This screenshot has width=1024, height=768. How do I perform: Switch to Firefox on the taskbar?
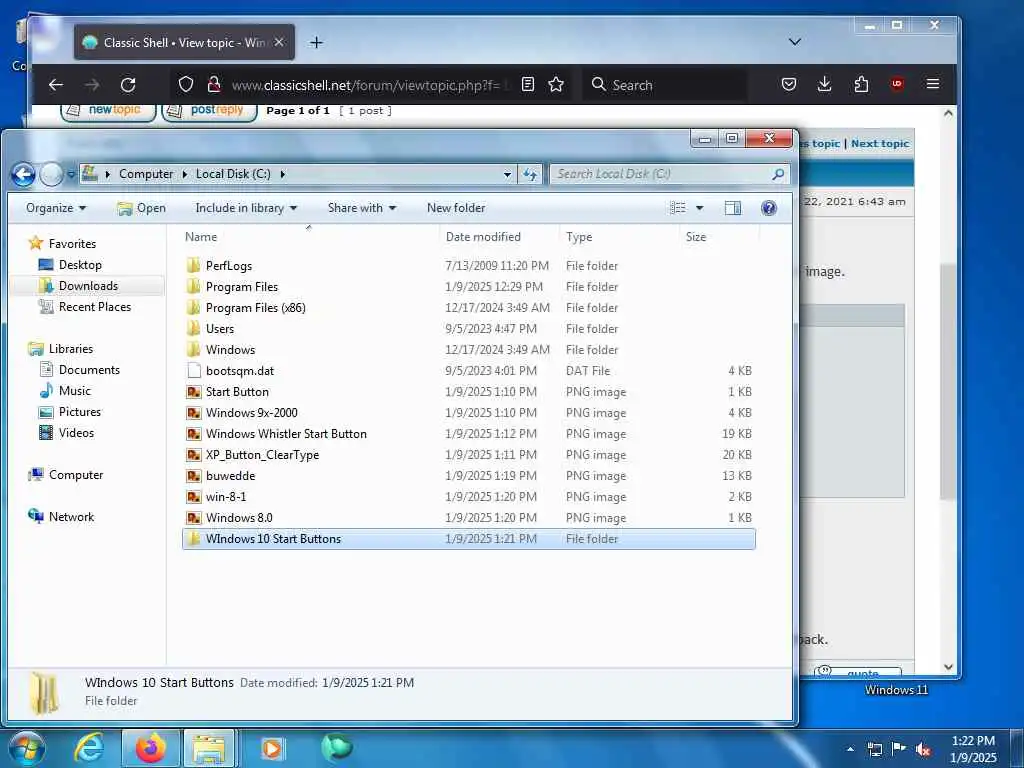pyautogui.click(x=150, y=748)
